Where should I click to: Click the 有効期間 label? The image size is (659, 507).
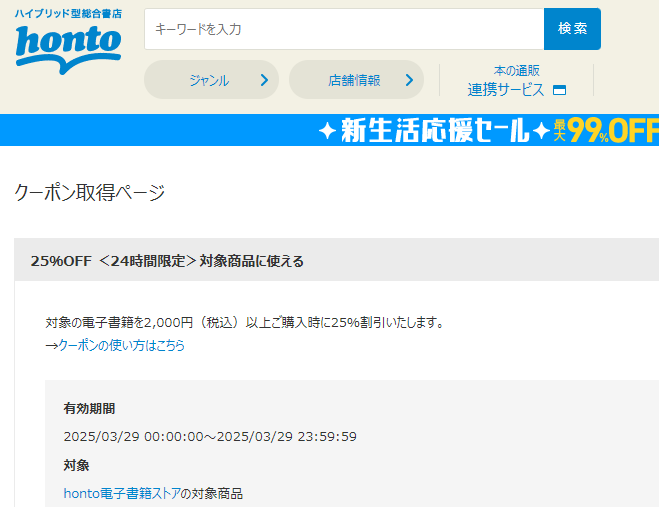(x=89, y=409)
